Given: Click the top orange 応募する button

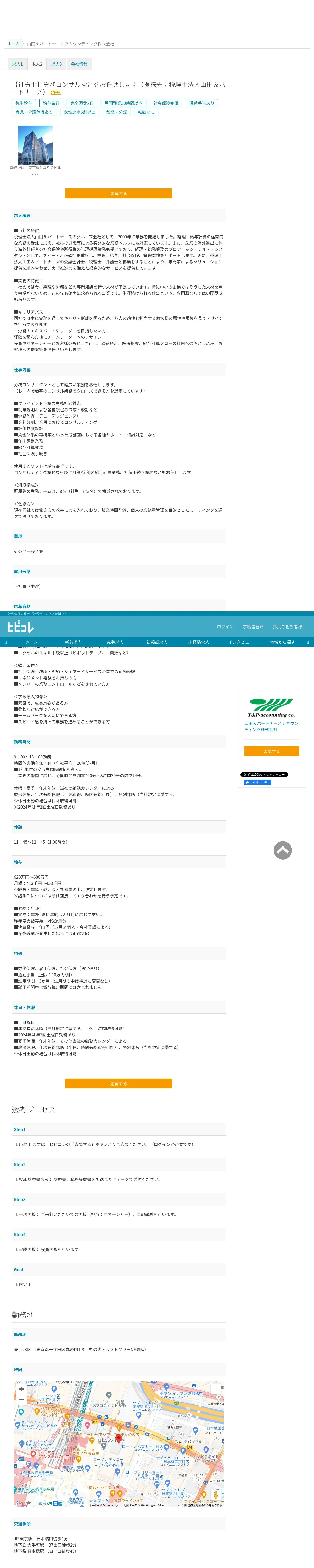Looking at the screenshot, I should 118,194.
